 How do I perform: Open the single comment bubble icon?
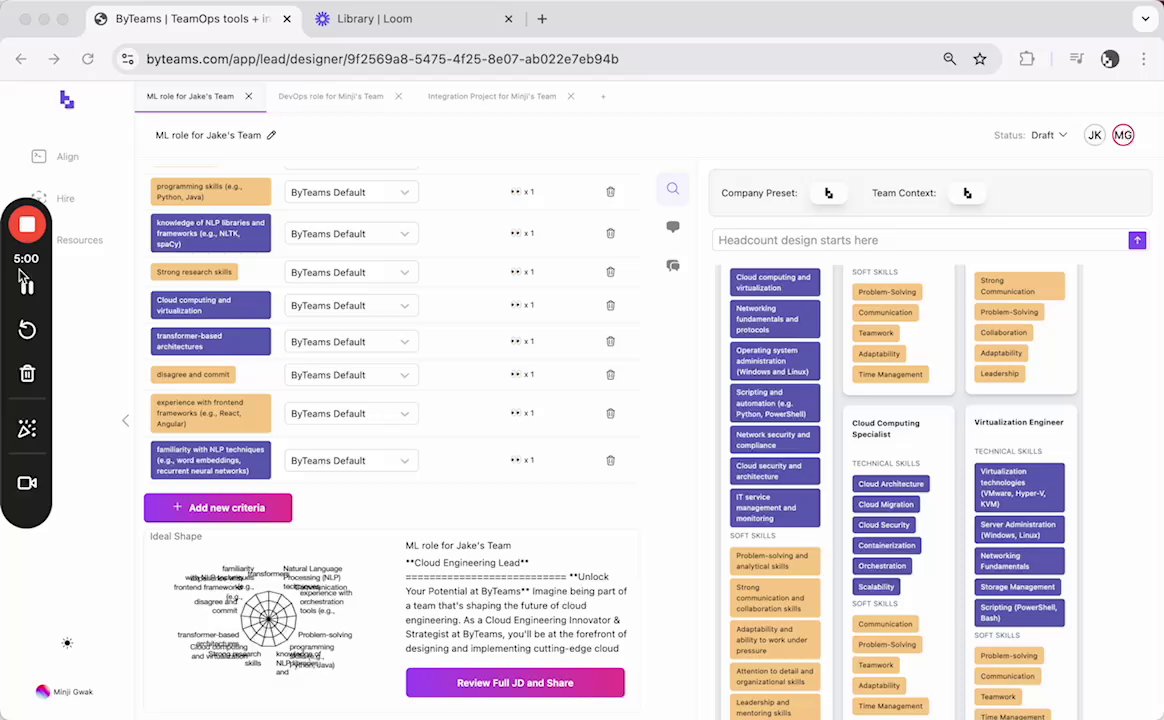click(673, 227)
